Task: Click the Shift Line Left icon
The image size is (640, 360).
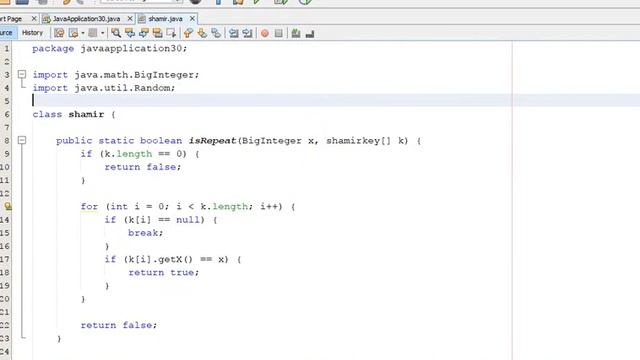Action: 233,33
